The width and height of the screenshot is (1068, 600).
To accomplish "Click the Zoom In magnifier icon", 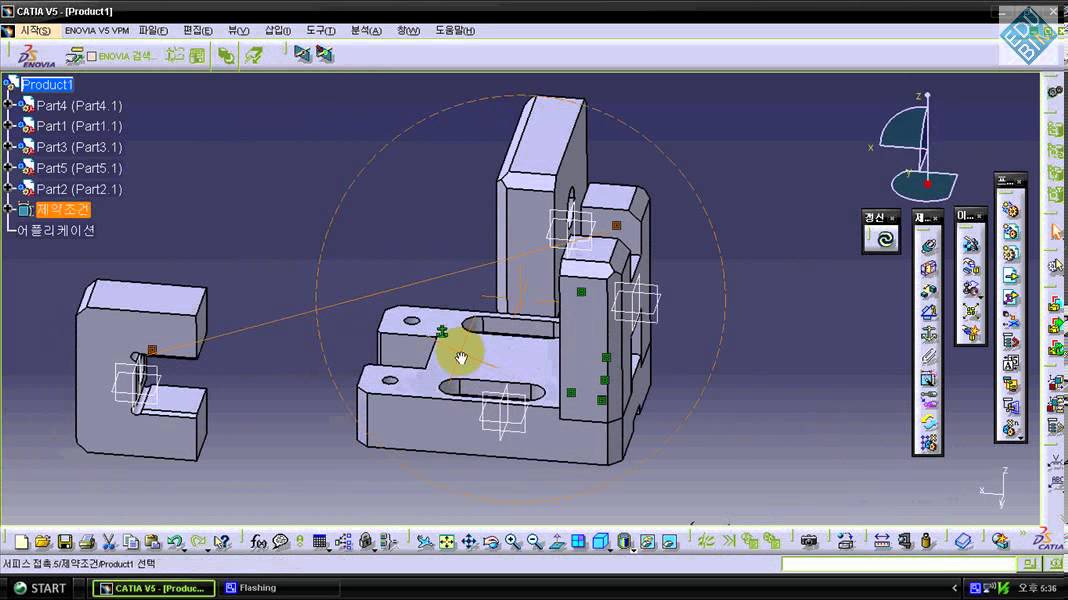I will tap(513, 541).
